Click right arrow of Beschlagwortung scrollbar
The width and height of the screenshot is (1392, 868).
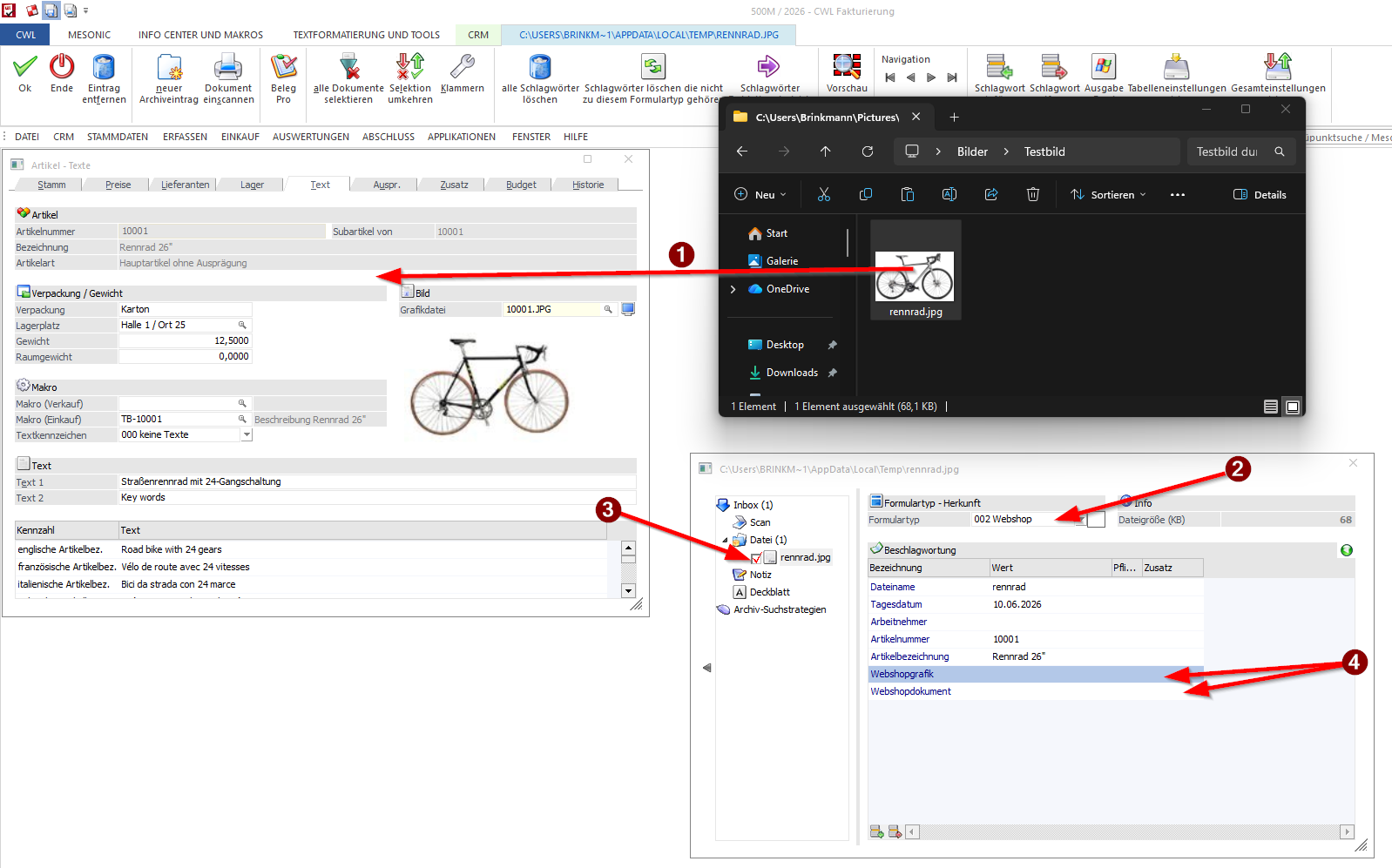tap(1347, 832)
